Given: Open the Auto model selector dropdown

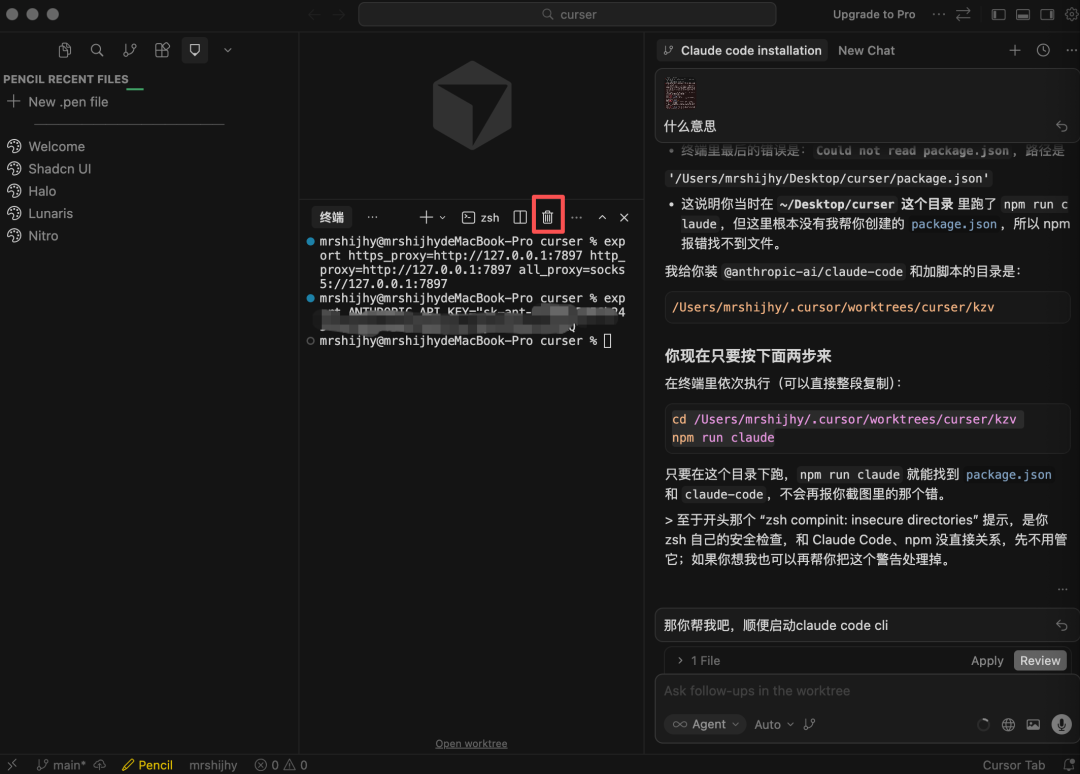Looking at the screenshot, I should pyautogui.click(x=772, y=724).
